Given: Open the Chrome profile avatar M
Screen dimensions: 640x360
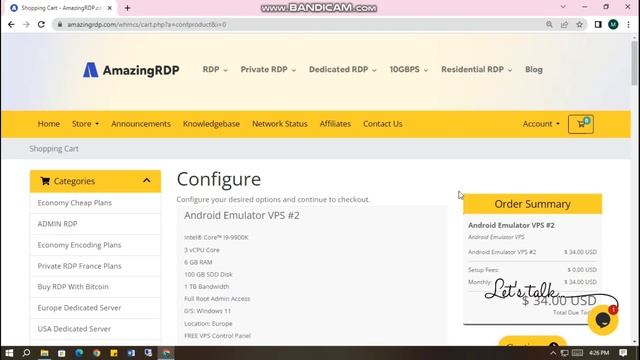Looking at the screenshot, I should (x=613, y=24).
